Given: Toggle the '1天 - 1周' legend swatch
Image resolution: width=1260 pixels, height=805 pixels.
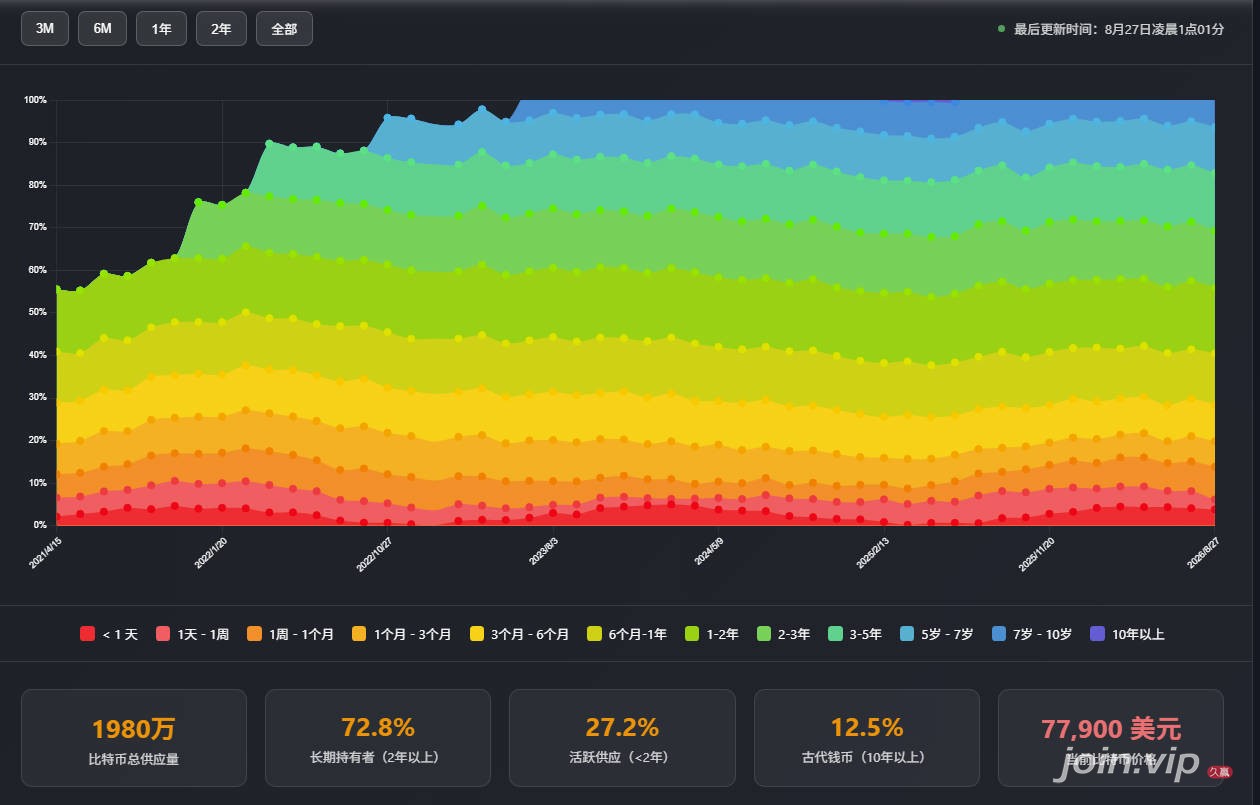Looking at the screenshot, I should [x=162, y=634].
